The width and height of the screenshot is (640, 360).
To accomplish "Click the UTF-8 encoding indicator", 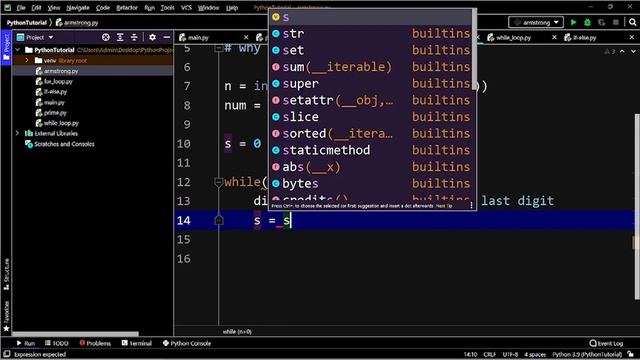I will pos(510,354).
